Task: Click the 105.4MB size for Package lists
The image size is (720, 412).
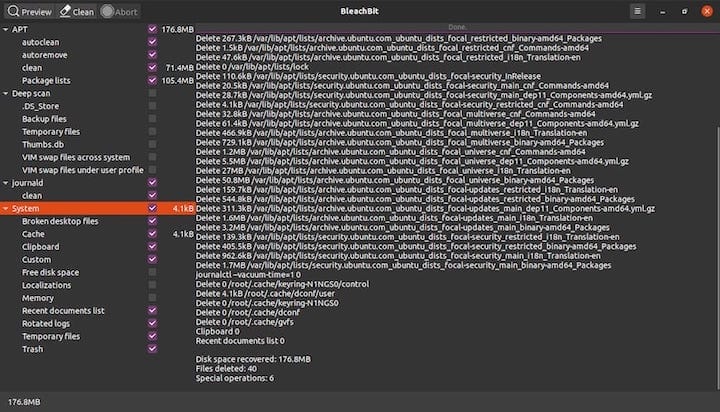Action: [178, 81]
